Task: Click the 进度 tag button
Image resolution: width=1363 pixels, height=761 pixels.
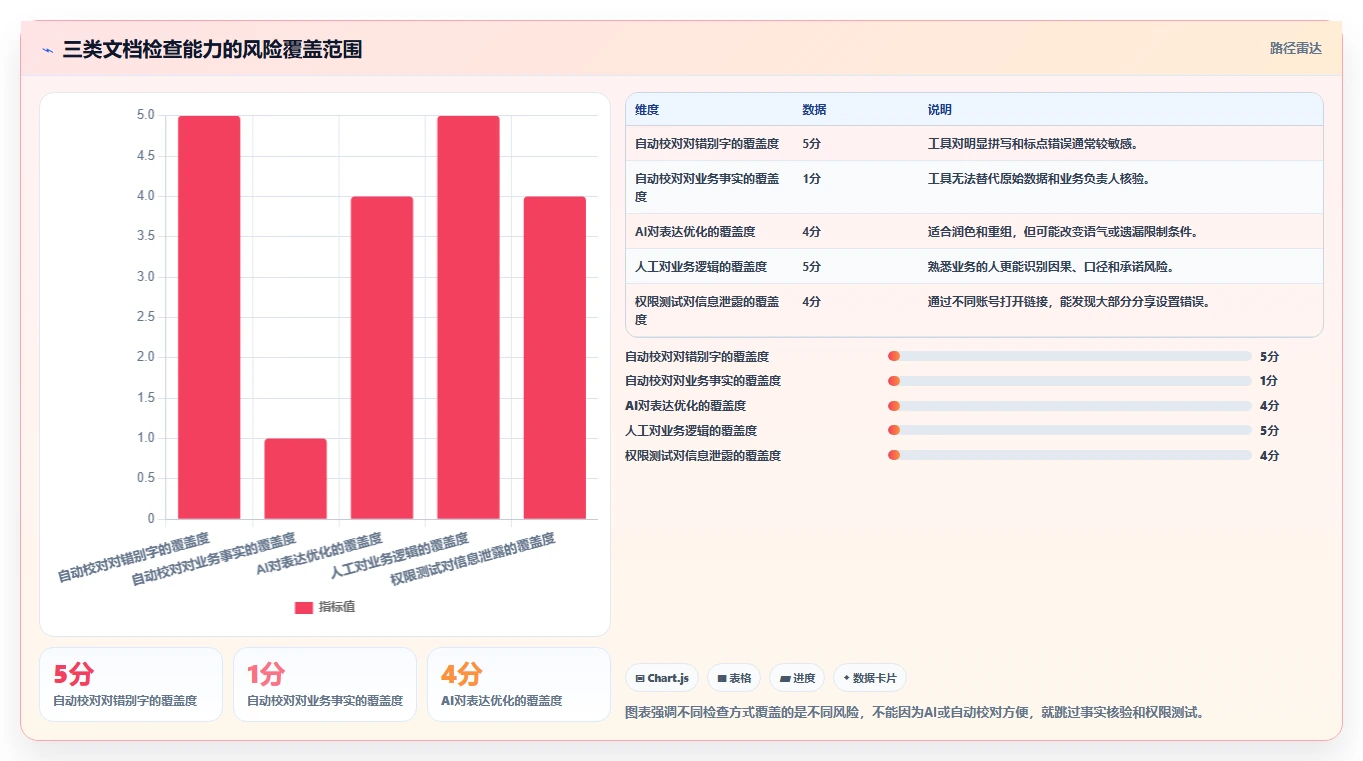Action: [796, 678]
